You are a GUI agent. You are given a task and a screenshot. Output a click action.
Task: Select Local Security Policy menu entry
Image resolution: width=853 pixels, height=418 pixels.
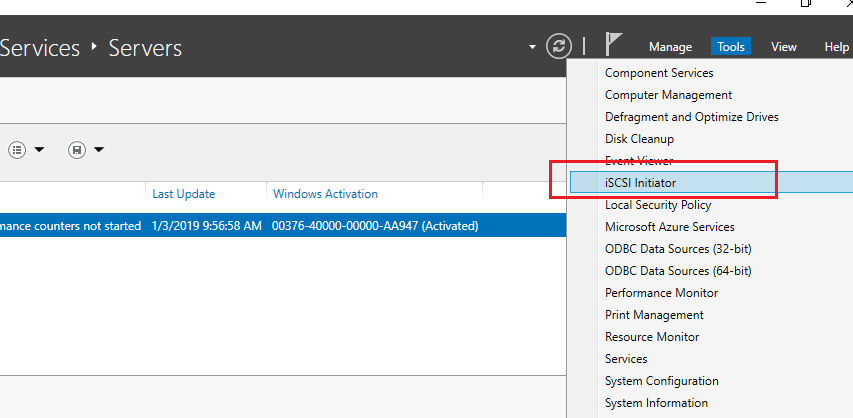(656, 205)
